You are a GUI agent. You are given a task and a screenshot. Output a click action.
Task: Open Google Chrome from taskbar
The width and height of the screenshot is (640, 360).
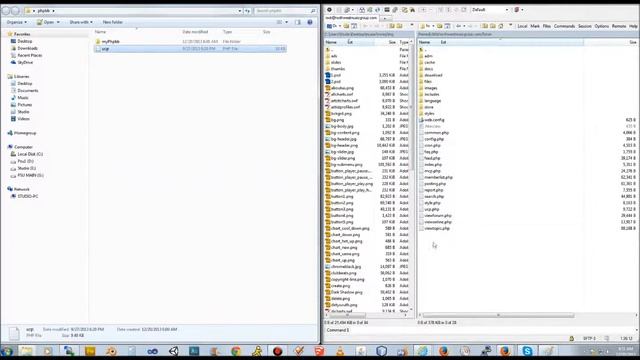coord(236,351)
